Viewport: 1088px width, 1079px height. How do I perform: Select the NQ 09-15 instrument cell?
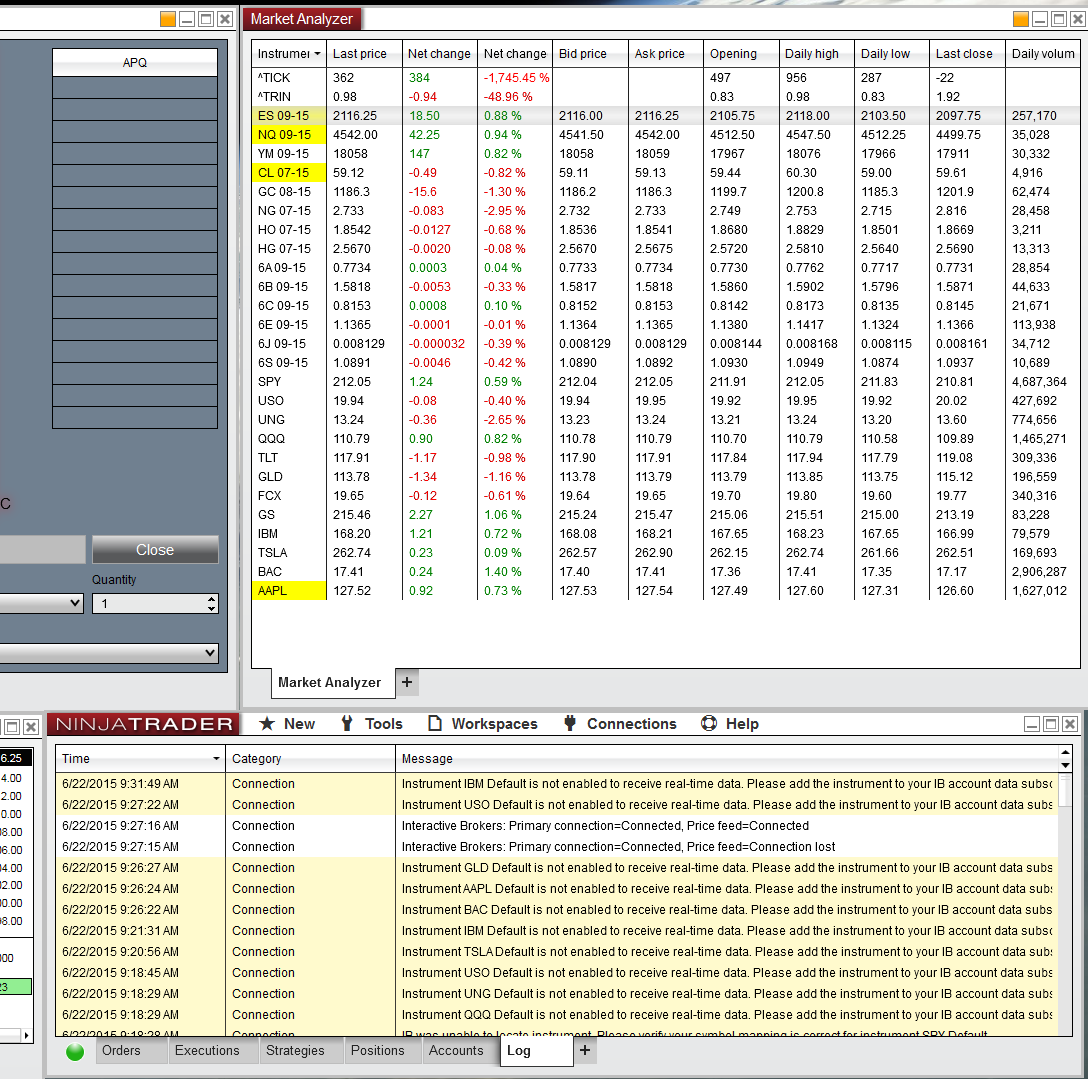pos(289,135)
